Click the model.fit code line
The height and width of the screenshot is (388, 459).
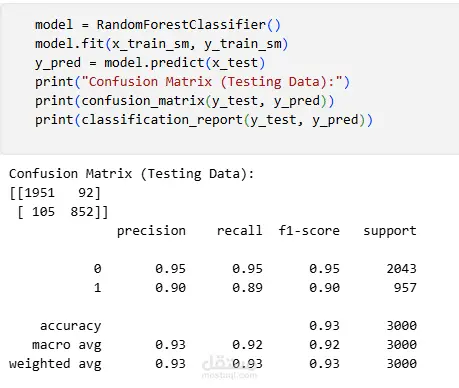point(162,44)
